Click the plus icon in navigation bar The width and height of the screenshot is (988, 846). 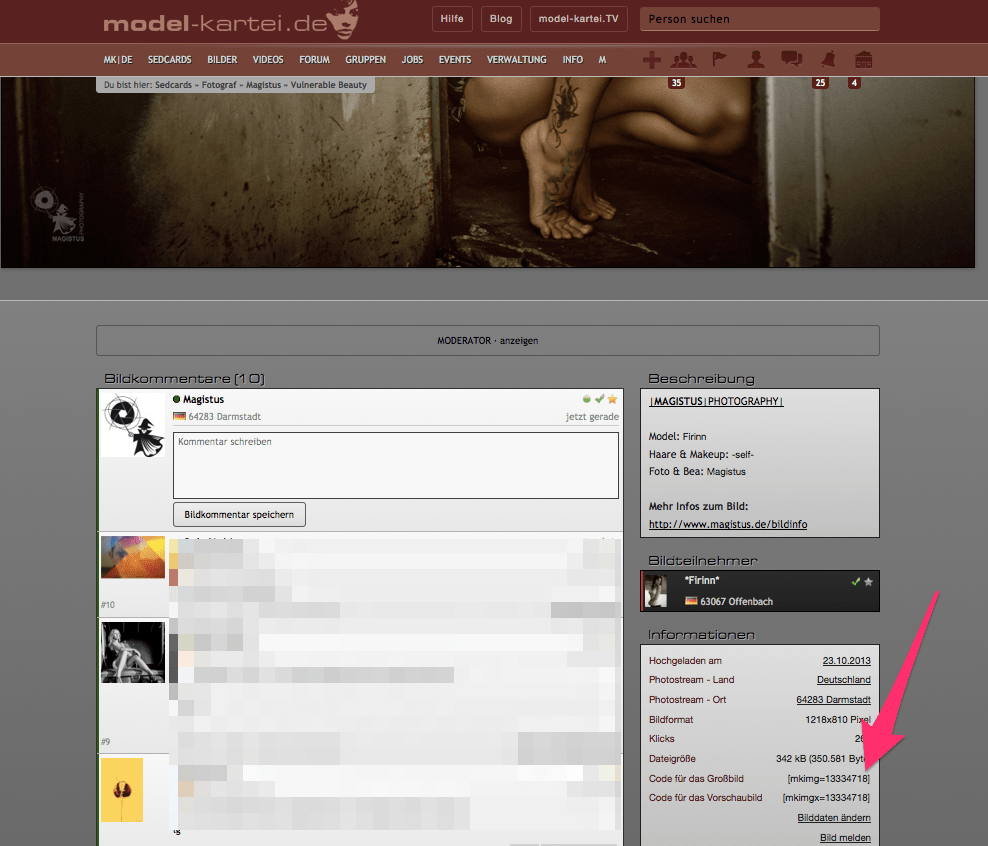coord(651,60)
